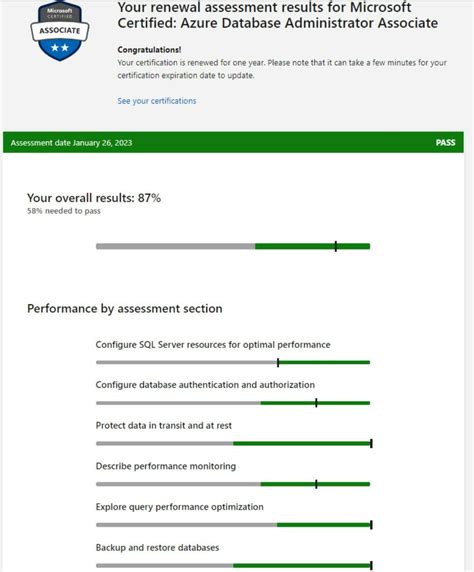
Task: Click the Configure SQL Server resources score marker
Action: pyautogui.click(x=278, y=363)
